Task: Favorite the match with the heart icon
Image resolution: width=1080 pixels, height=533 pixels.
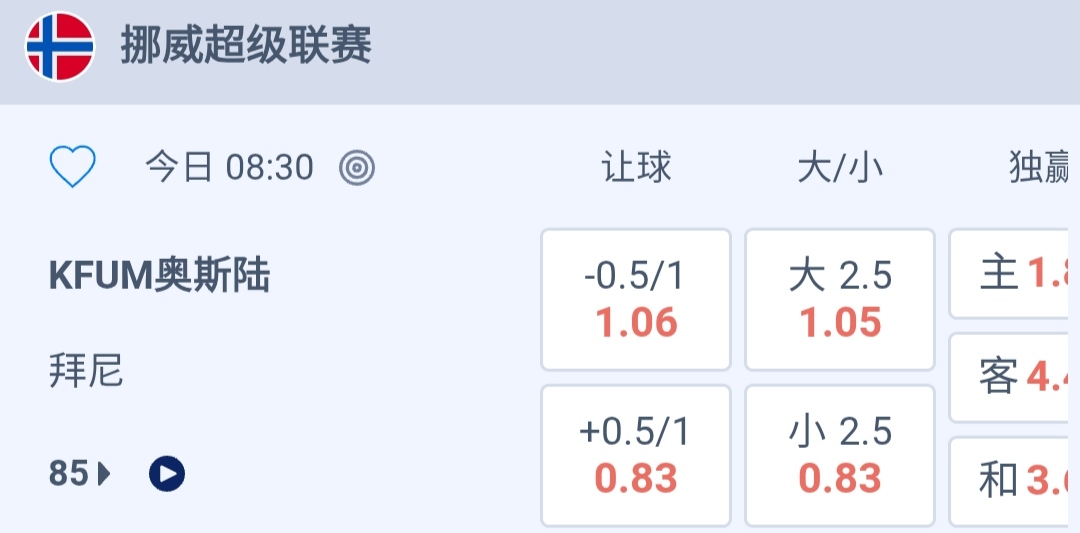Action: pos(73,167)
